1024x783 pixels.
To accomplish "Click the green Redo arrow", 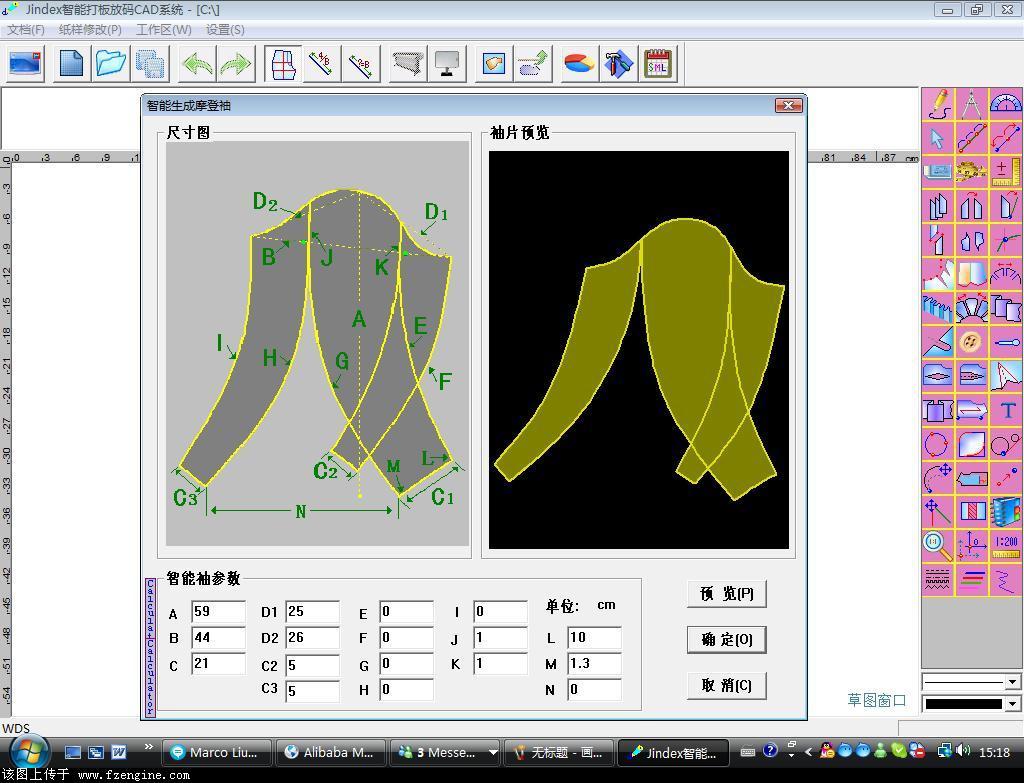I will 235,63.
